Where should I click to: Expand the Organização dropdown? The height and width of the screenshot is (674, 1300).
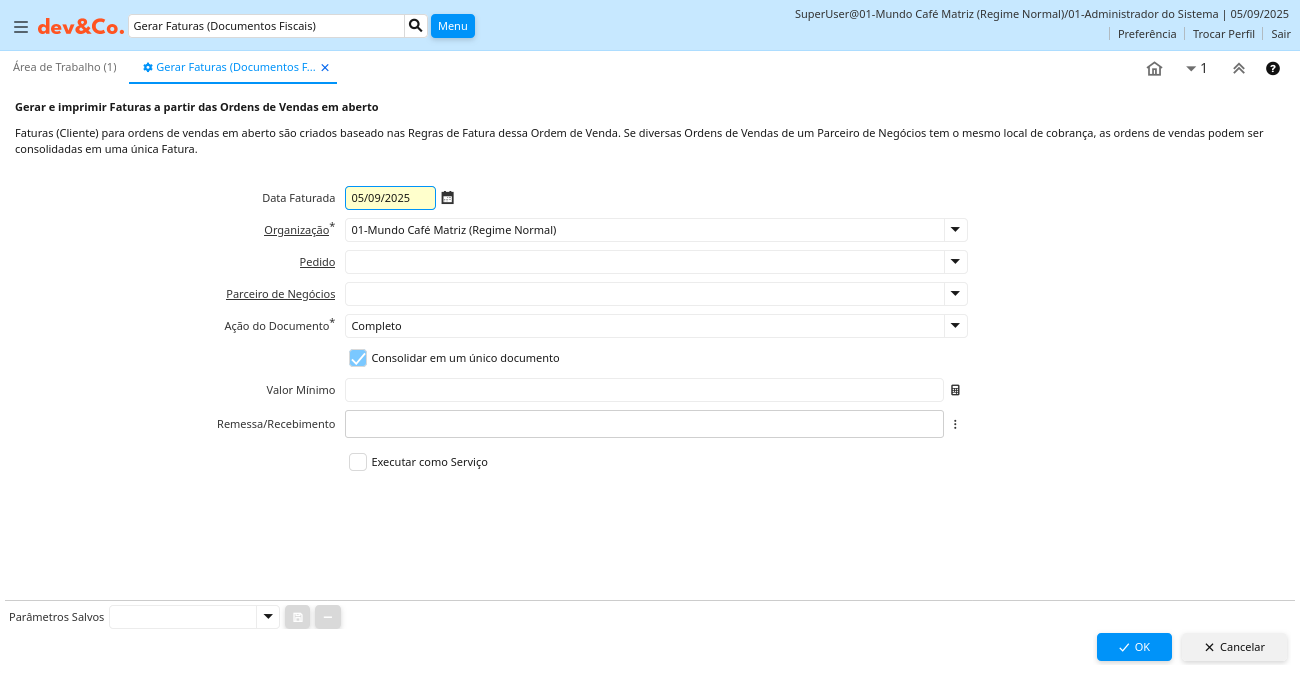(x=955, y=230)
